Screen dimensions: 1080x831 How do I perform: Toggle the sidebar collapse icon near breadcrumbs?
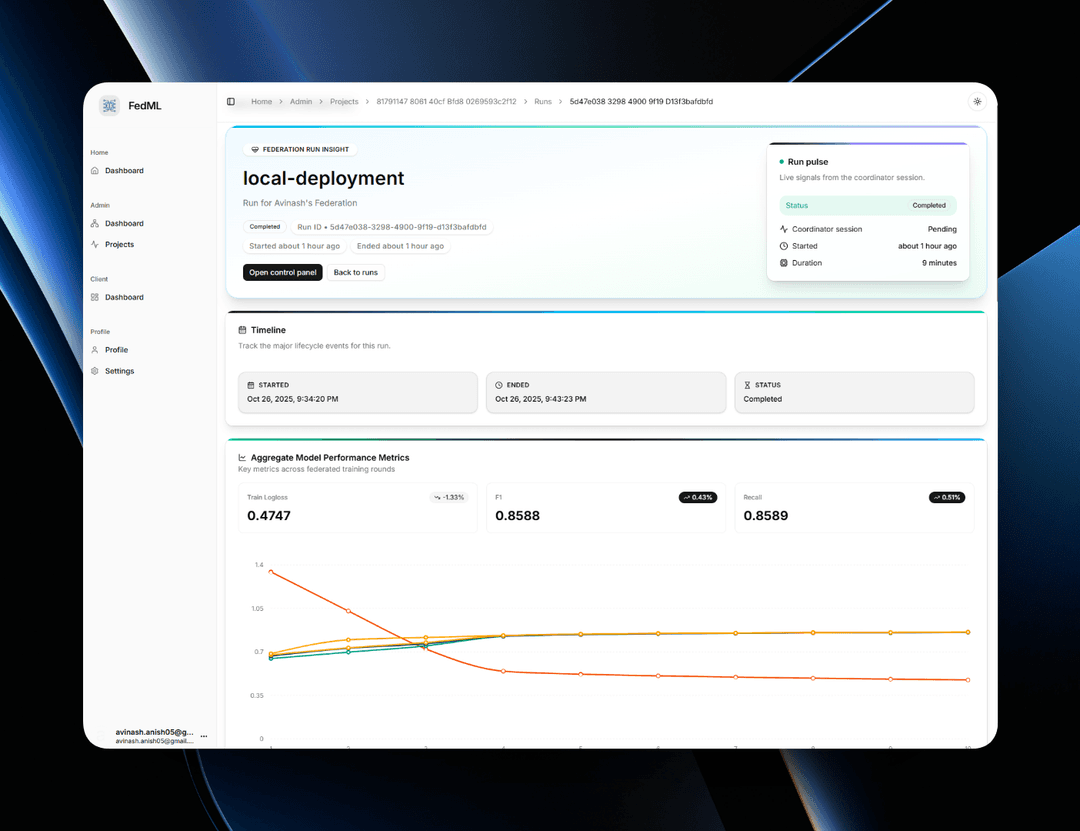click(x=230, y=101)
